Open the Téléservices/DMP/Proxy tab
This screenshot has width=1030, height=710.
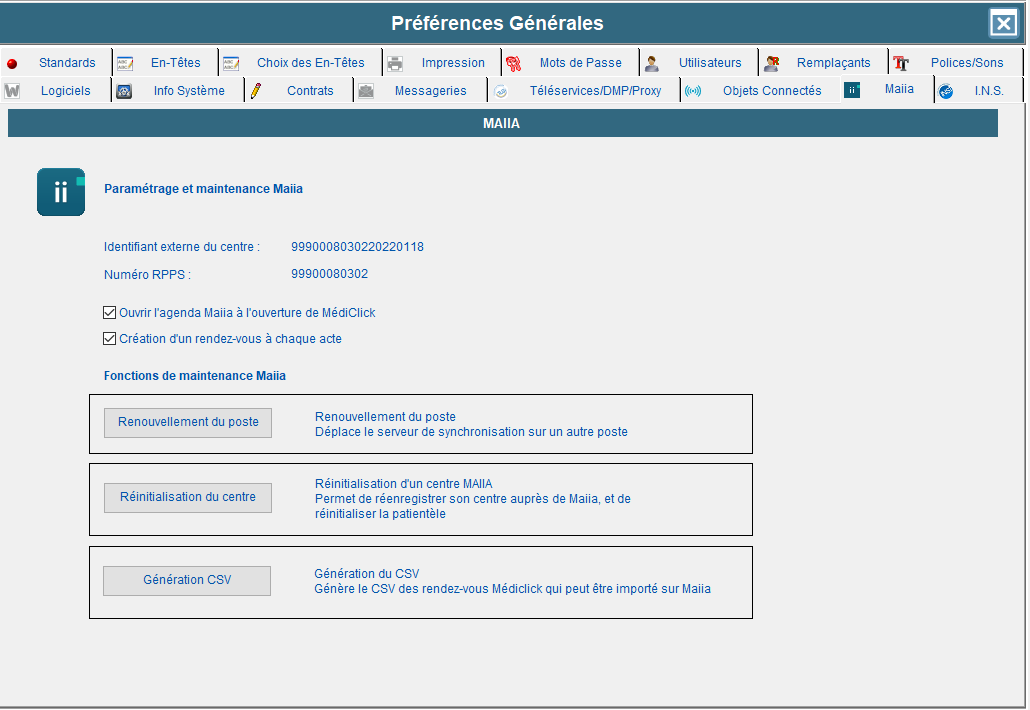[595, 91]
